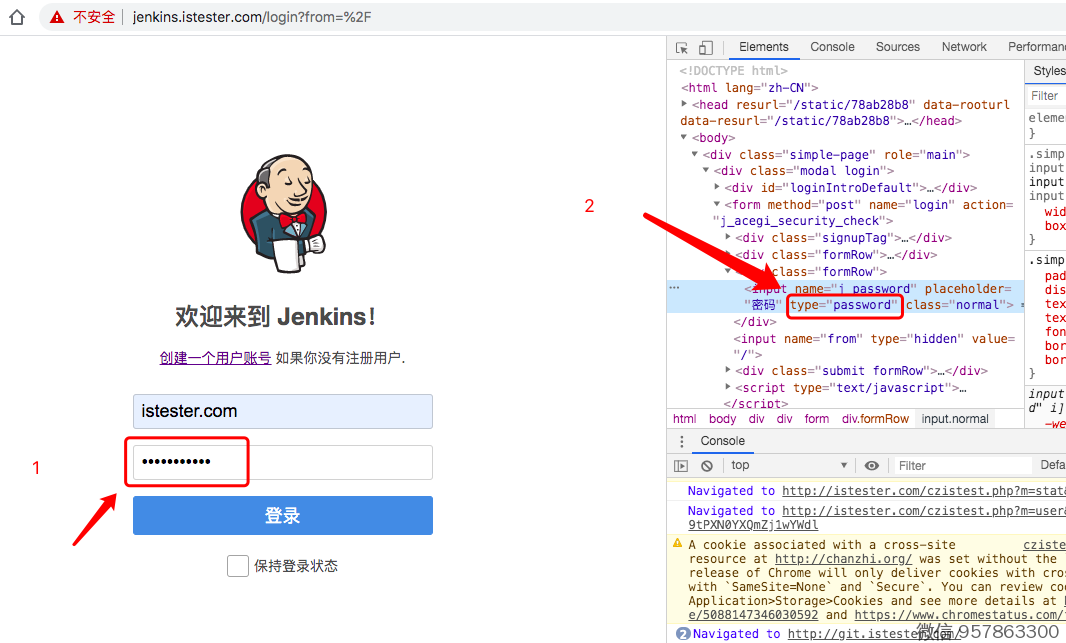Check the 保持登录状态 checkbox
1066x643 pixels.
tap(238, 566)
